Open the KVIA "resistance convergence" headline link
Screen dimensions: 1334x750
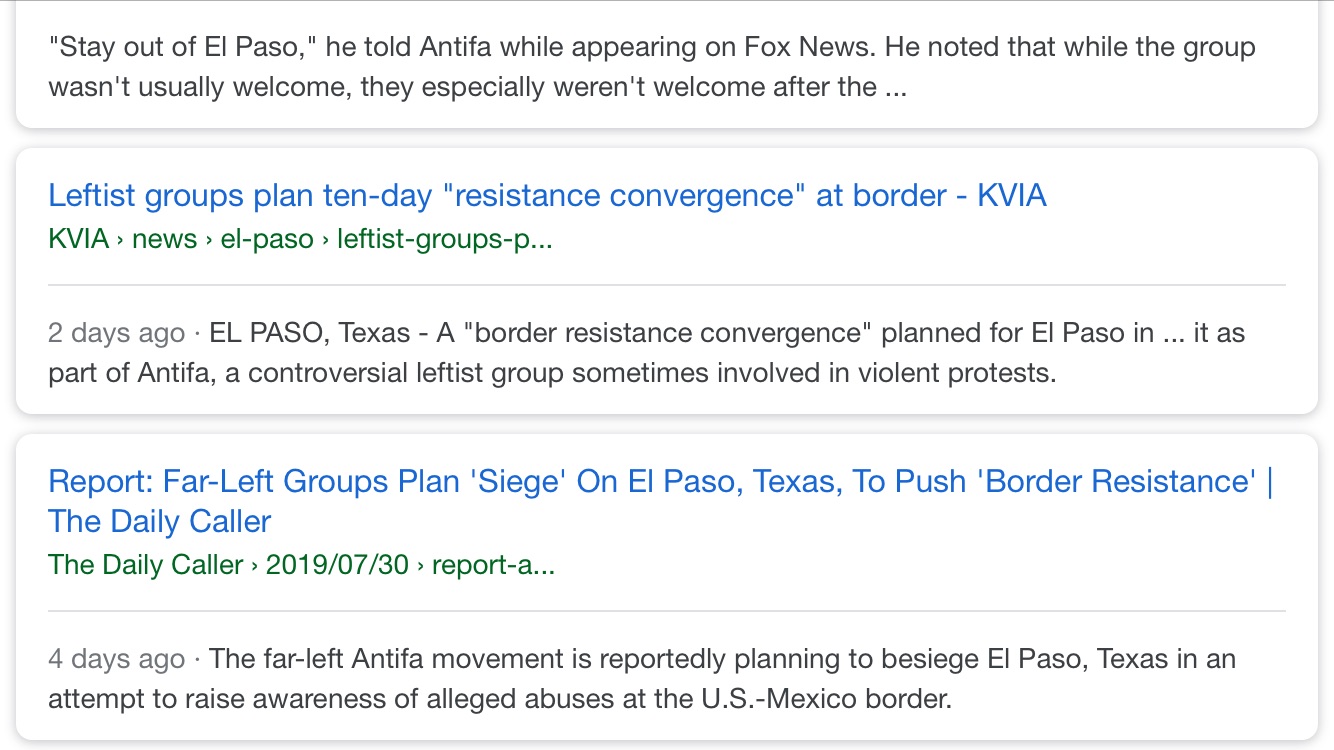pos(547,195)
